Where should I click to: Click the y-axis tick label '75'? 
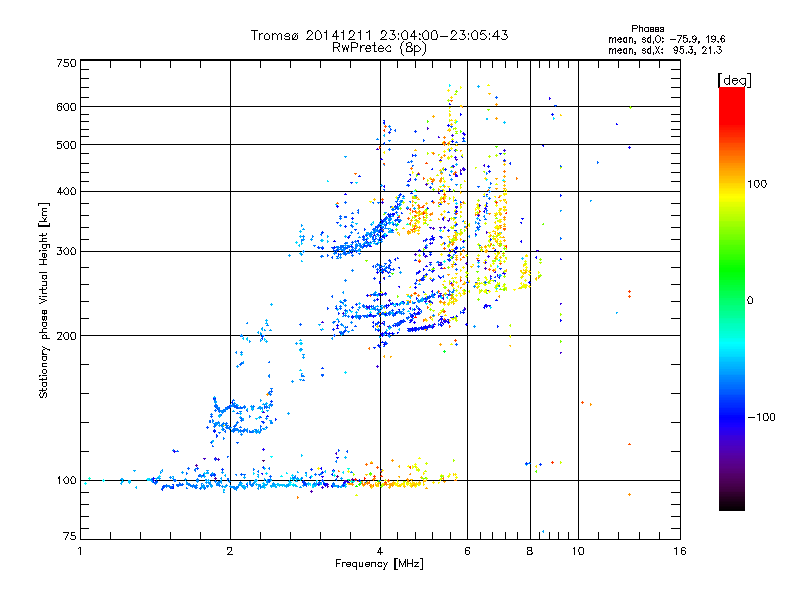(70, 536)
